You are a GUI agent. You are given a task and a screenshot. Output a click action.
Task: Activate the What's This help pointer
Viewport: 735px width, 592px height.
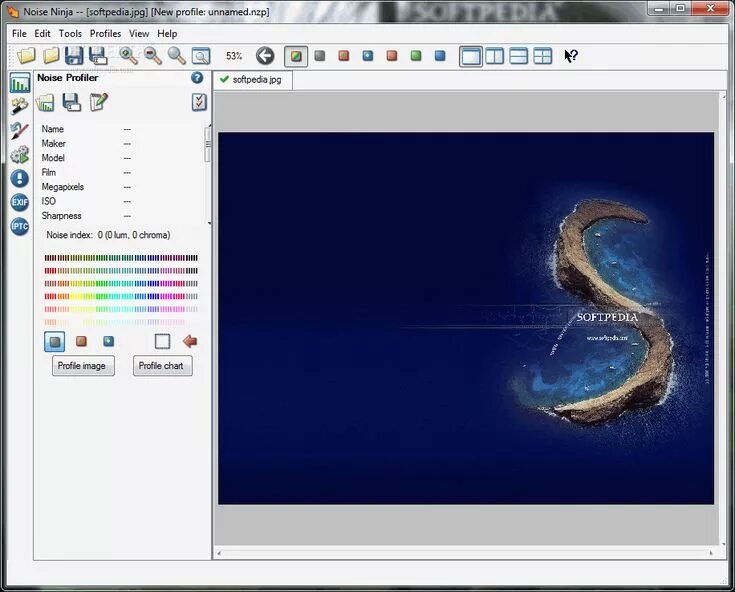click(570, 56)
